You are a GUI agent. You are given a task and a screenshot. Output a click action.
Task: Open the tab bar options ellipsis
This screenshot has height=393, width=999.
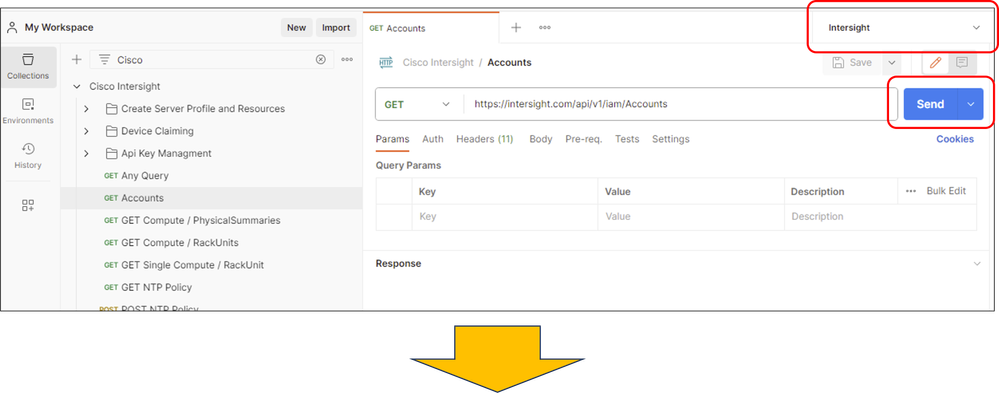click(x=545, y=27)
